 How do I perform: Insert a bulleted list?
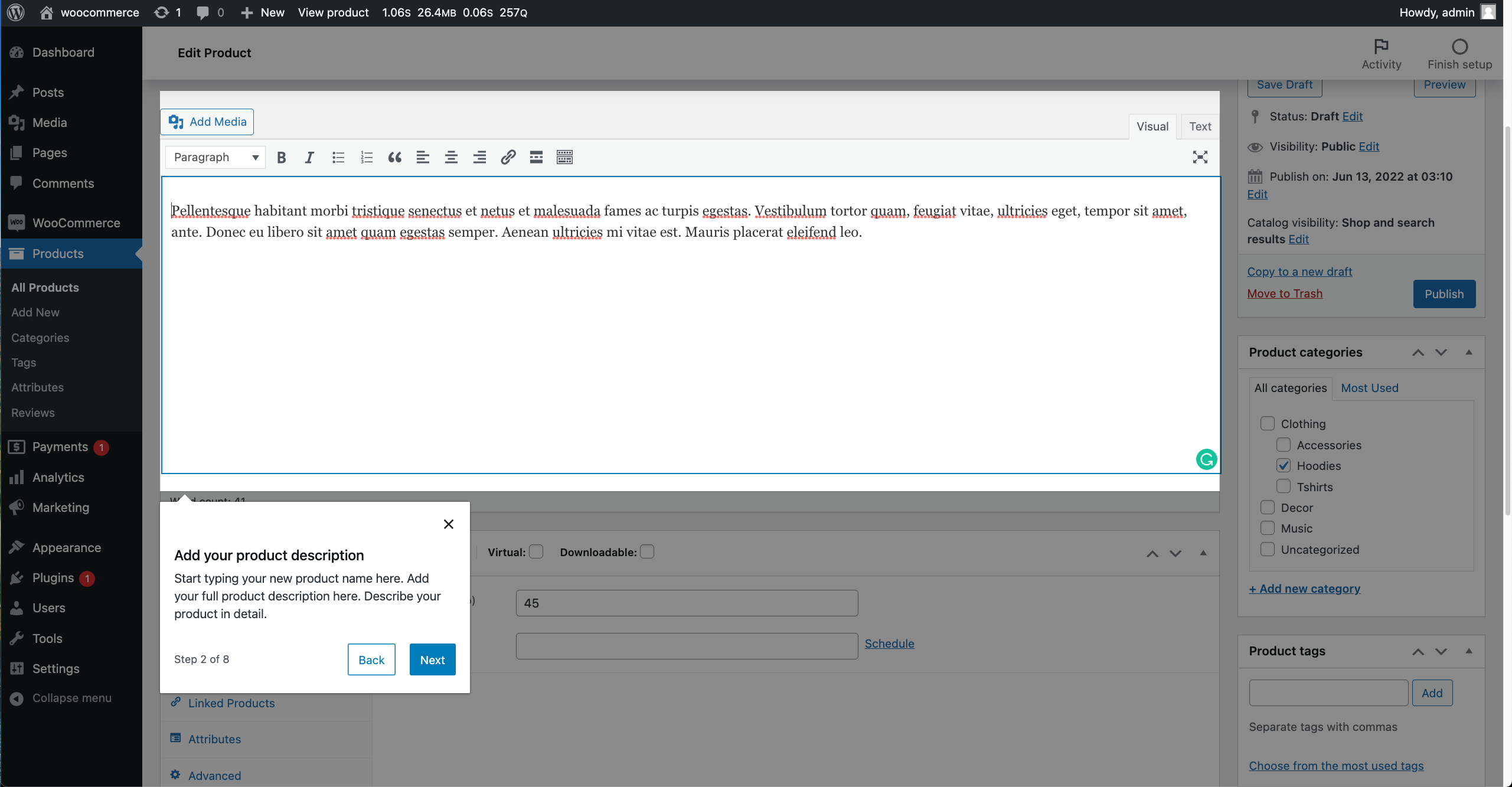pos(338,157)
